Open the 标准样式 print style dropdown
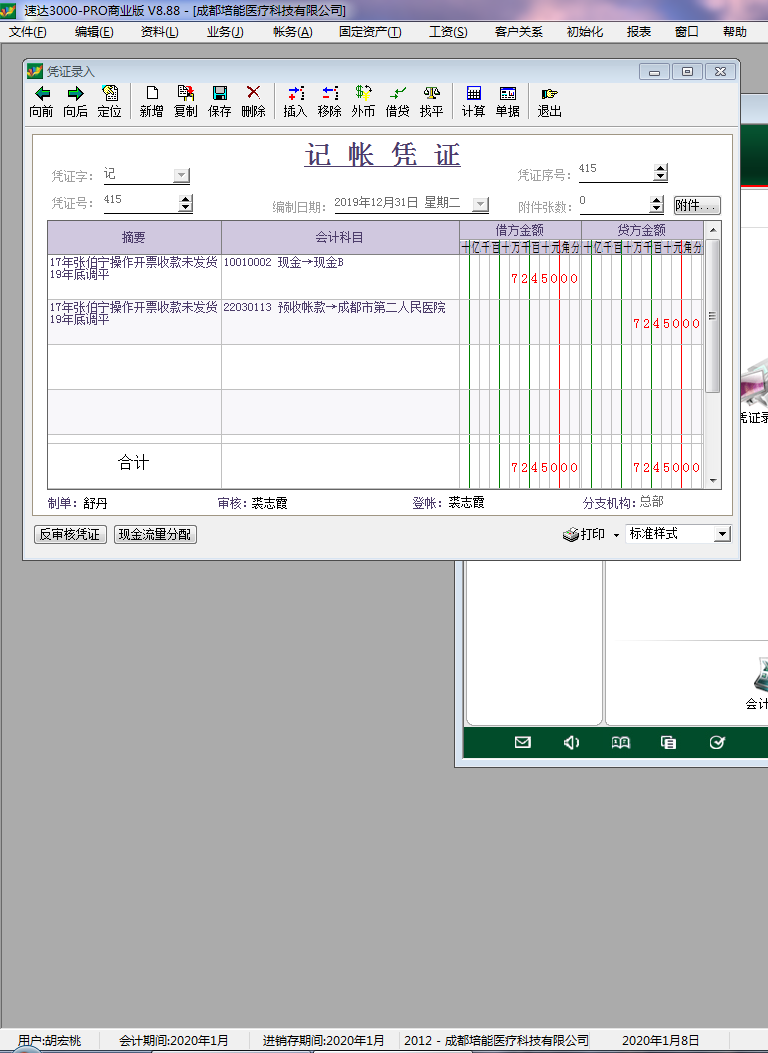The height and width of the screenshot is (1053, 768). click(722, 534)
